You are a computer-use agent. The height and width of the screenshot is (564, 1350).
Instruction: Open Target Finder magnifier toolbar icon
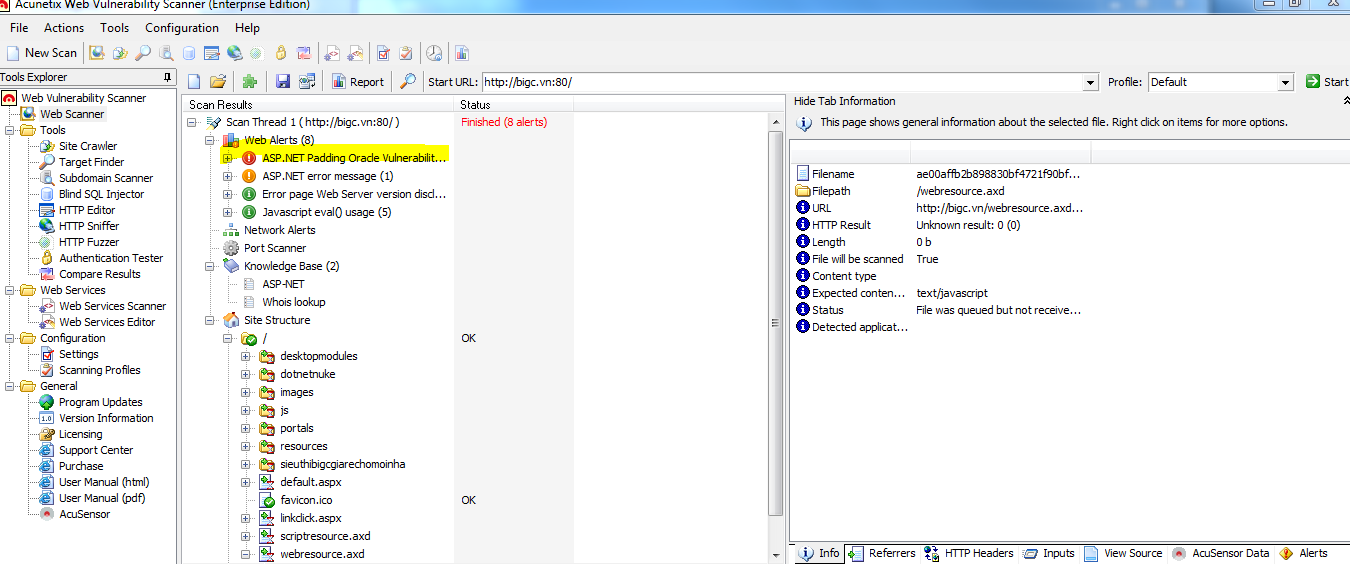(x=143, y=53)
